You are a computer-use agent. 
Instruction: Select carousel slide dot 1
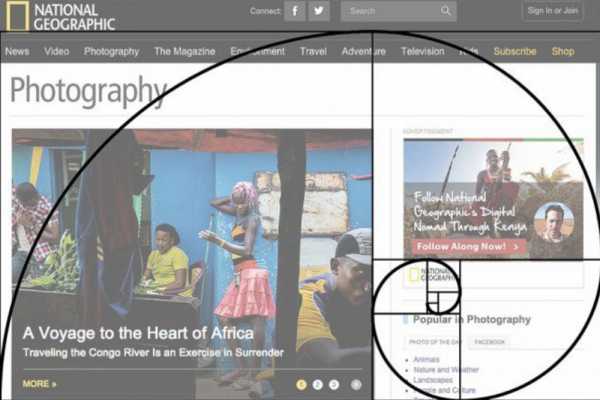(301, 384)
